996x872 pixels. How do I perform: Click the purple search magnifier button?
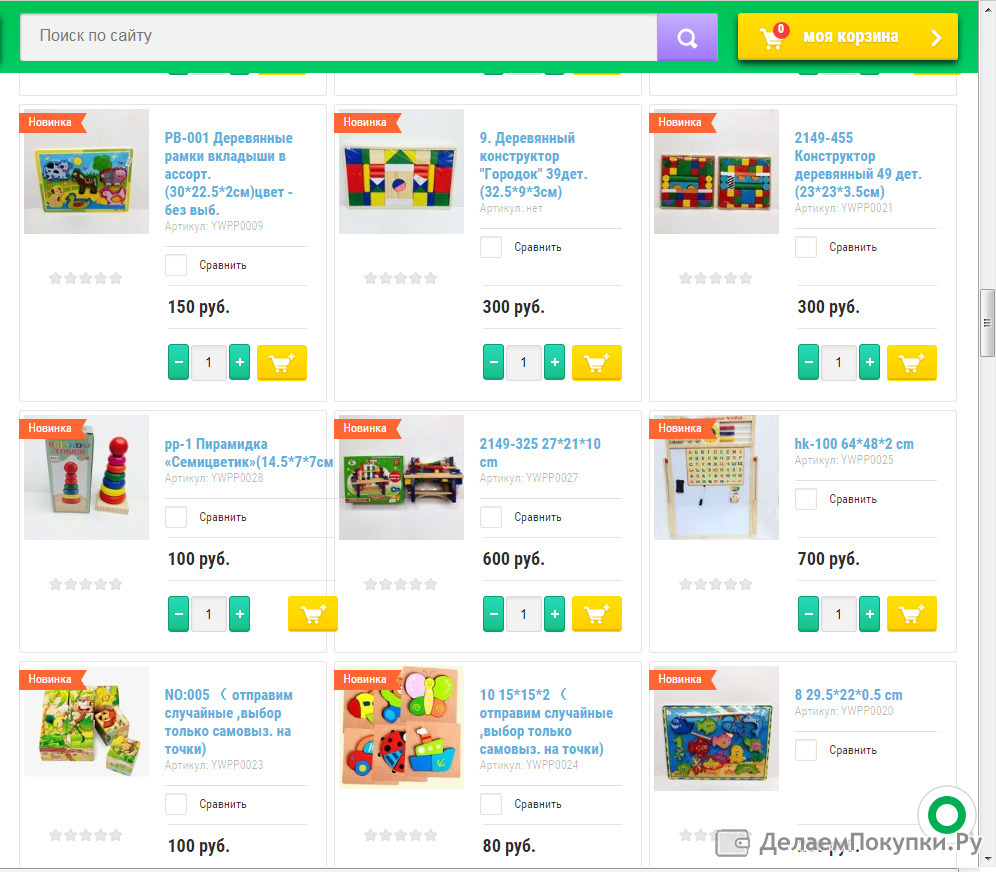tap(687, 37)
